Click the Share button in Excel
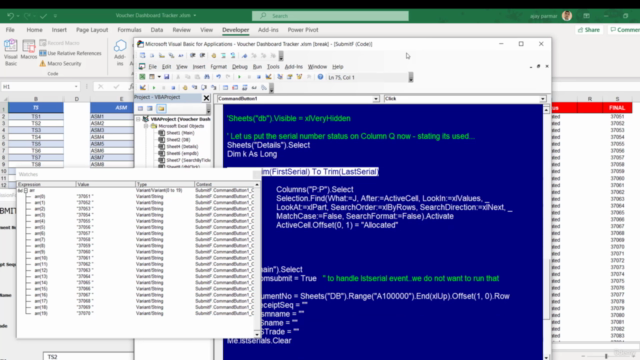 coord(589,30)
